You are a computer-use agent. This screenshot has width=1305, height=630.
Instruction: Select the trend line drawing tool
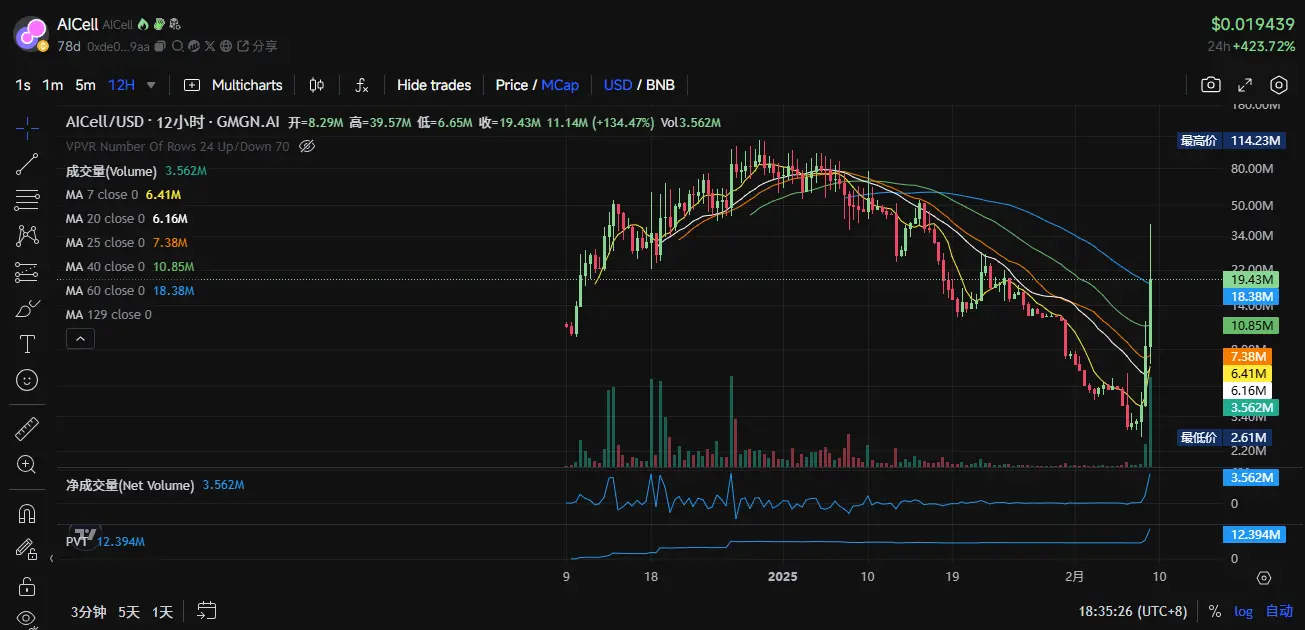(x=27, y=163)
